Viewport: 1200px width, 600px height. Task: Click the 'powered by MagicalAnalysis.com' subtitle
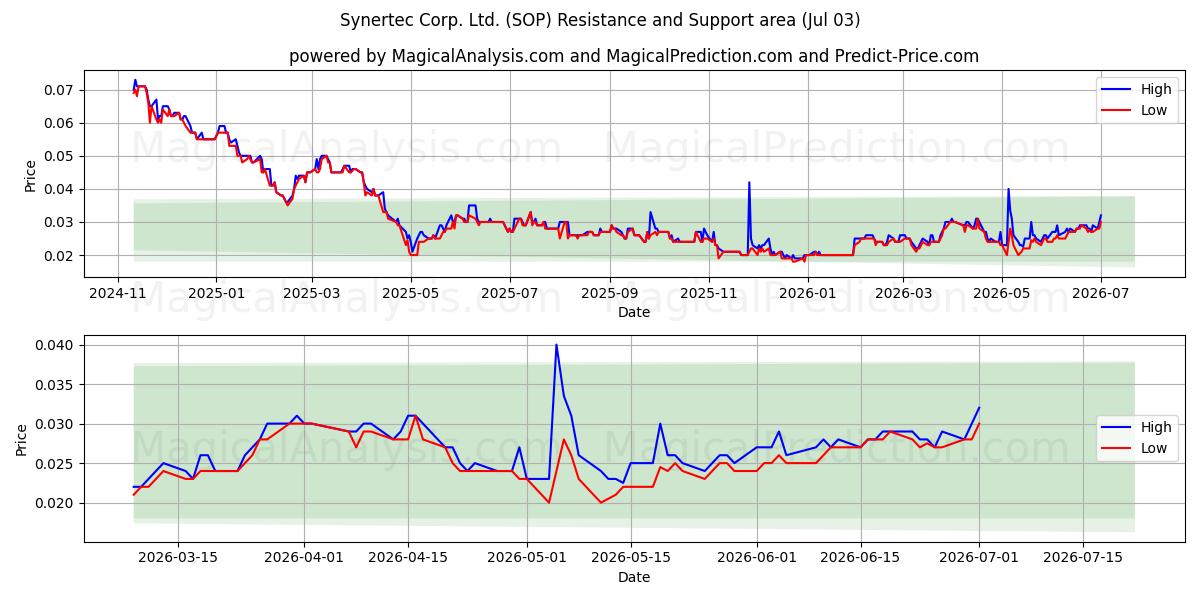[634, 56]
